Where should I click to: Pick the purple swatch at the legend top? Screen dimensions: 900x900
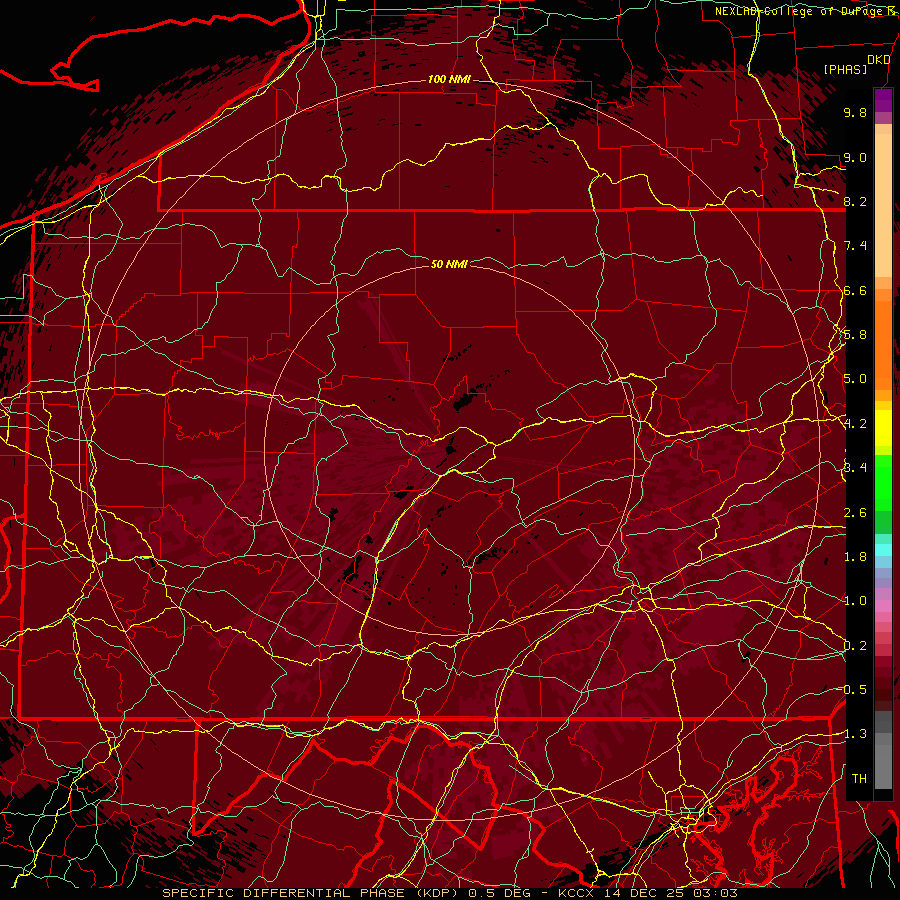(x=883, y=100)
